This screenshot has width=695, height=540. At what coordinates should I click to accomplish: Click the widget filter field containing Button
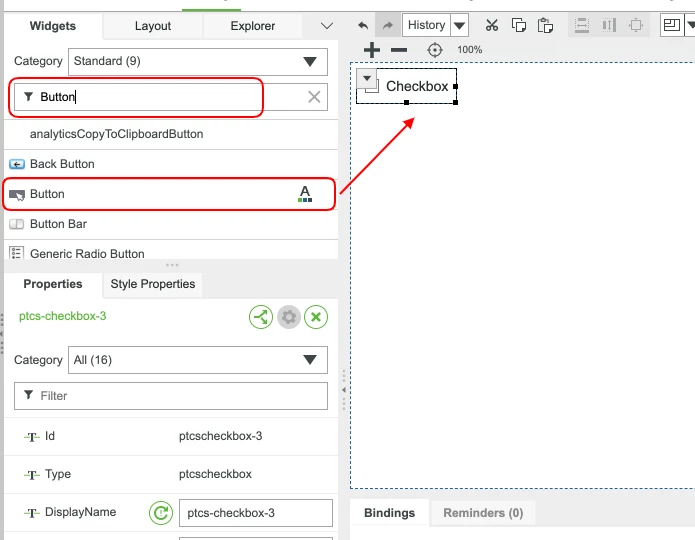coord(171,97)
